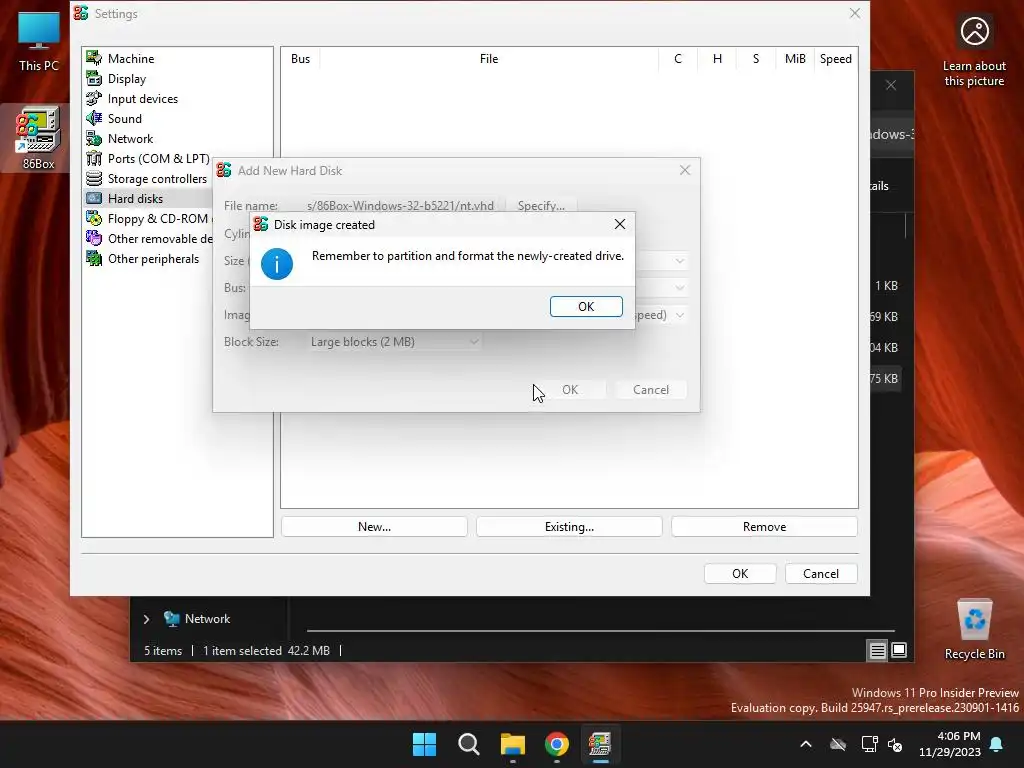Screen dimensions: 1024x768
Task: Open the Sound settings category
Action: pyautogui.click(x=124, y=118)
